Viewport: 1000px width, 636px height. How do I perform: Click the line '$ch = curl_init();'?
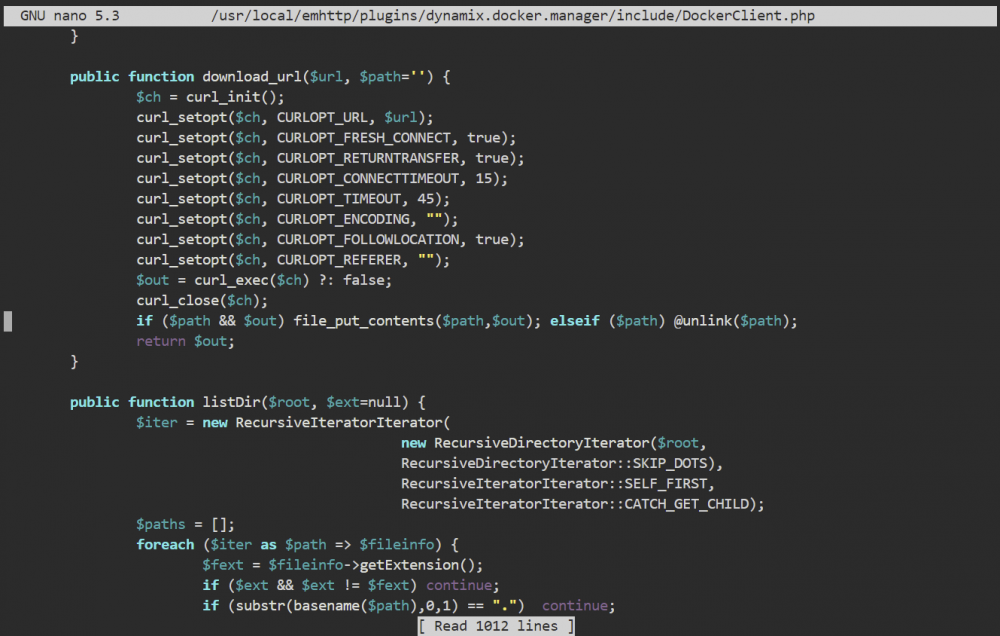tap(210, 97)
